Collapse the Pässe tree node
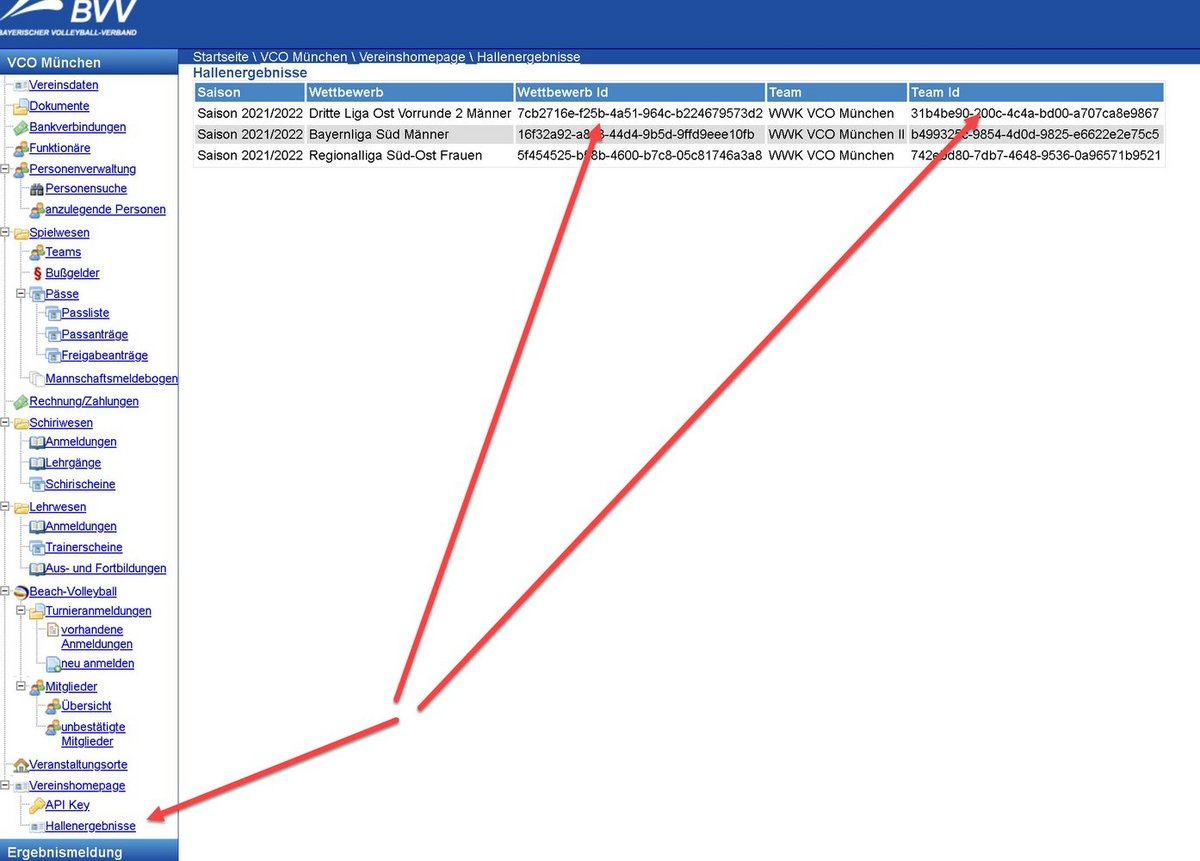1200x861 pixels. [x=21, y=294]
